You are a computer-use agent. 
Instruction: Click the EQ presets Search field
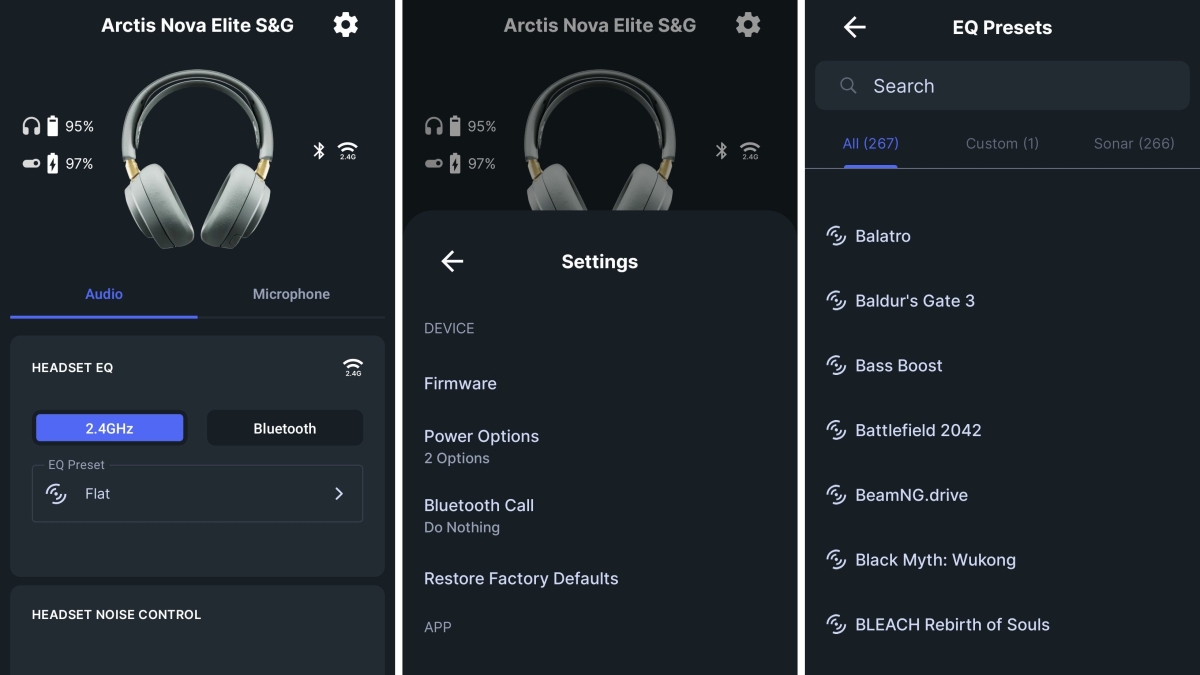1002,86
